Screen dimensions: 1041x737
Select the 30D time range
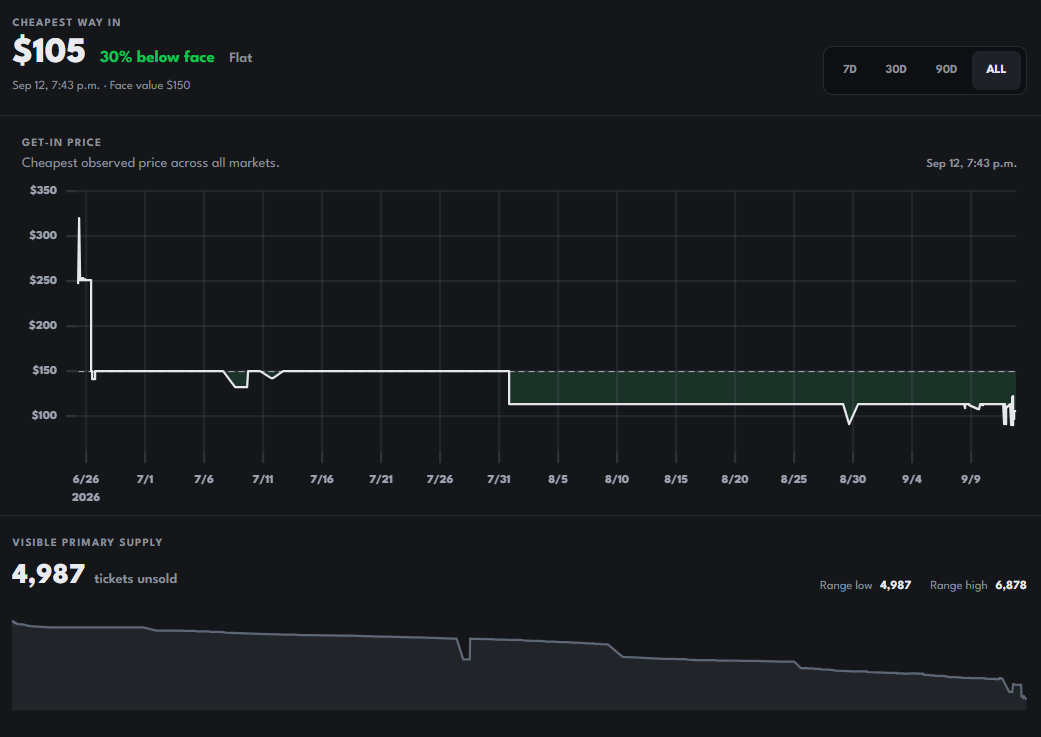pyautogui.click(x=896, y=70)
